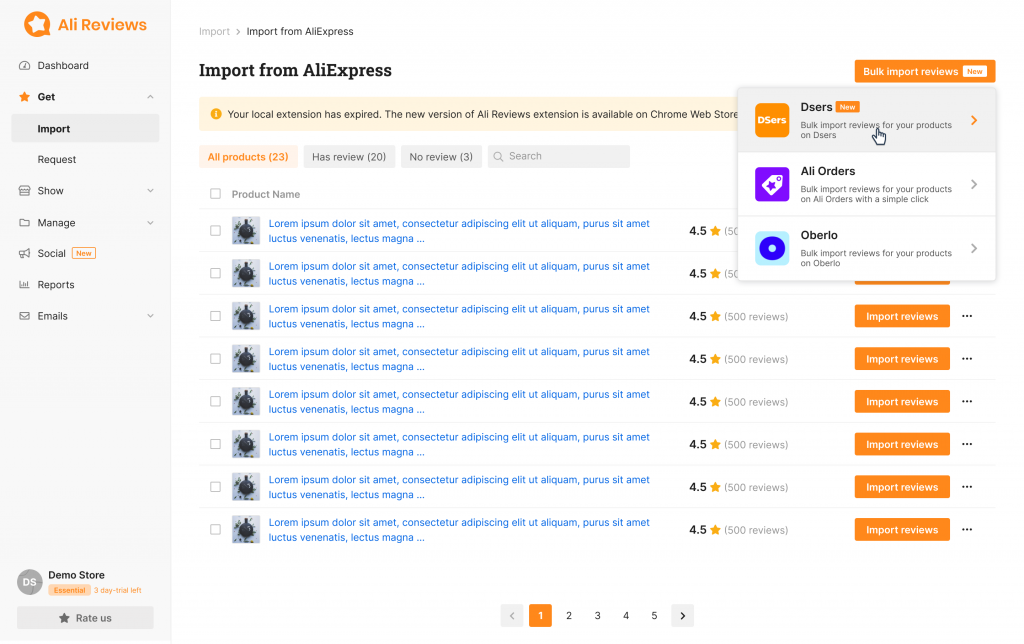This screenshot has height=644, width=1024.
Task: Open the Ali Orders option arrow
Action: pos(974,184)
